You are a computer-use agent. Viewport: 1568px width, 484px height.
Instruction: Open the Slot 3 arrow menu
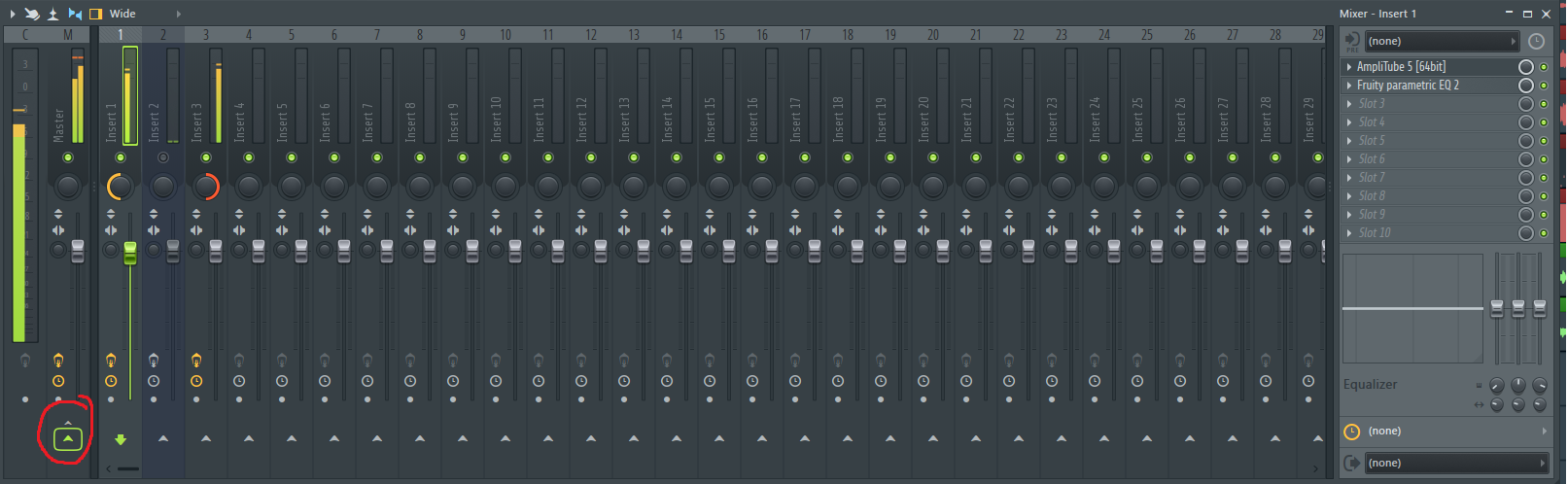[x=1348, y=104]
